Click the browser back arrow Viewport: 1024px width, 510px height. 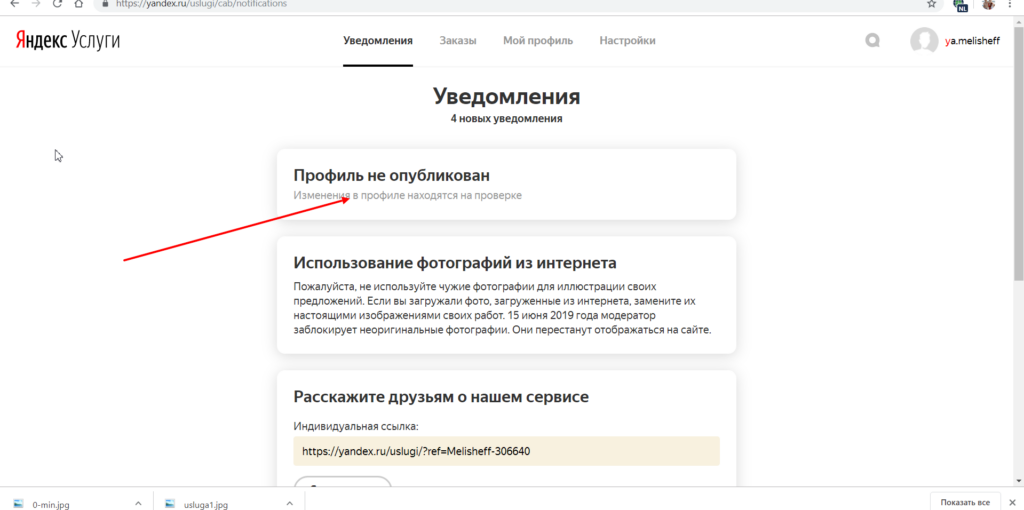pyautogui.click(x=14, y=3)
